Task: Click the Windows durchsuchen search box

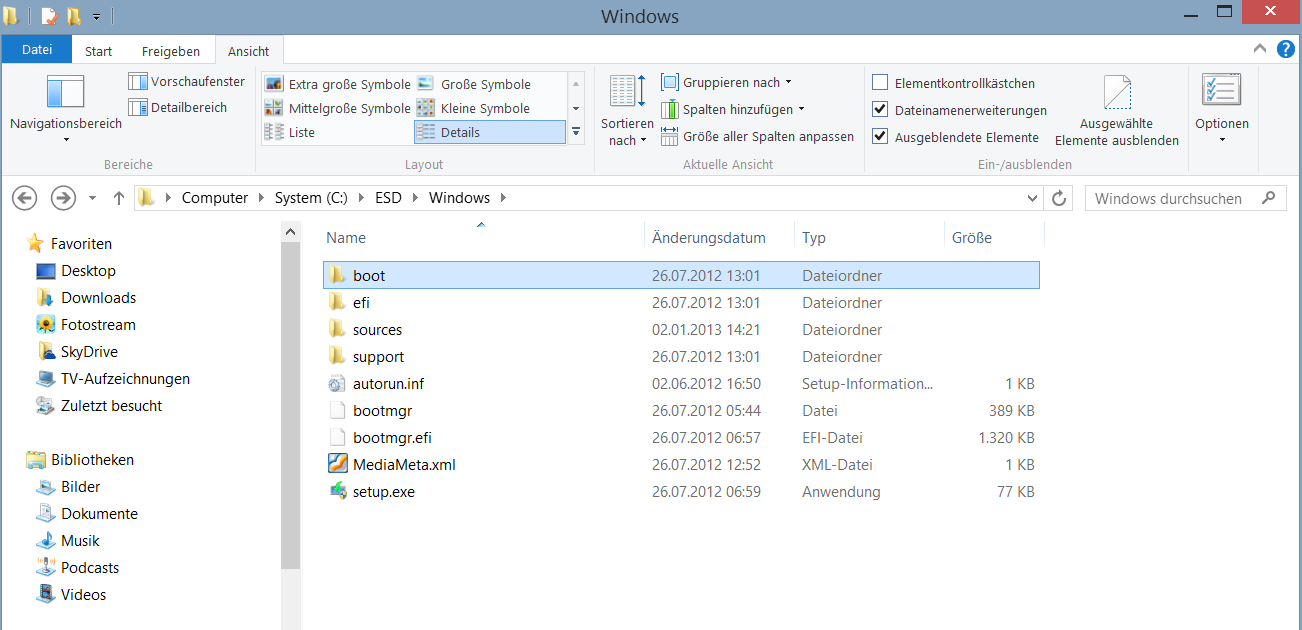Action: click(x=1185, y=198)
